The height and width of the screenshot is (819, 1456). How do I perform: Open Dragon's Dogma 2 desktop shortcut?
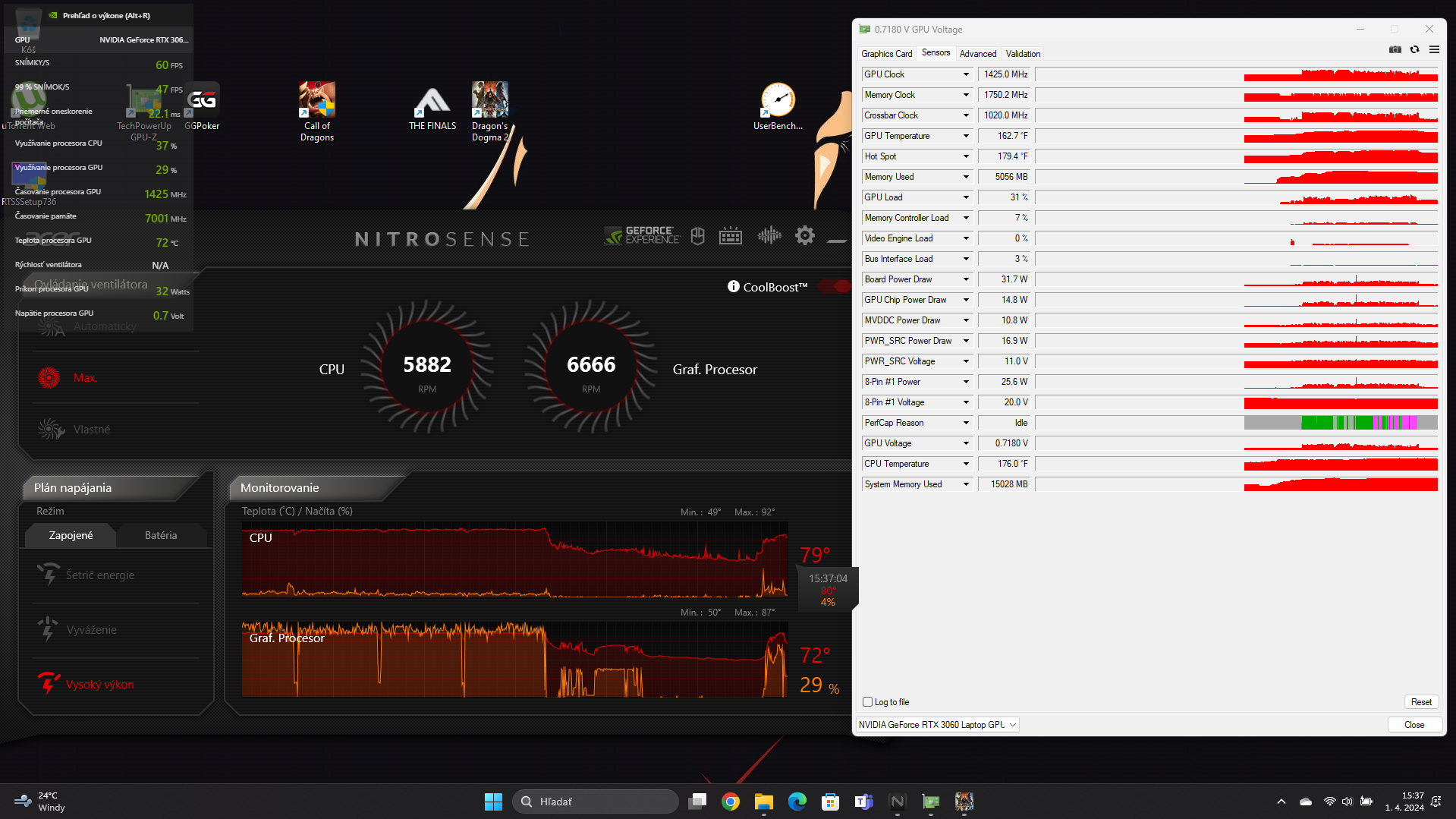tap(490, 112)
